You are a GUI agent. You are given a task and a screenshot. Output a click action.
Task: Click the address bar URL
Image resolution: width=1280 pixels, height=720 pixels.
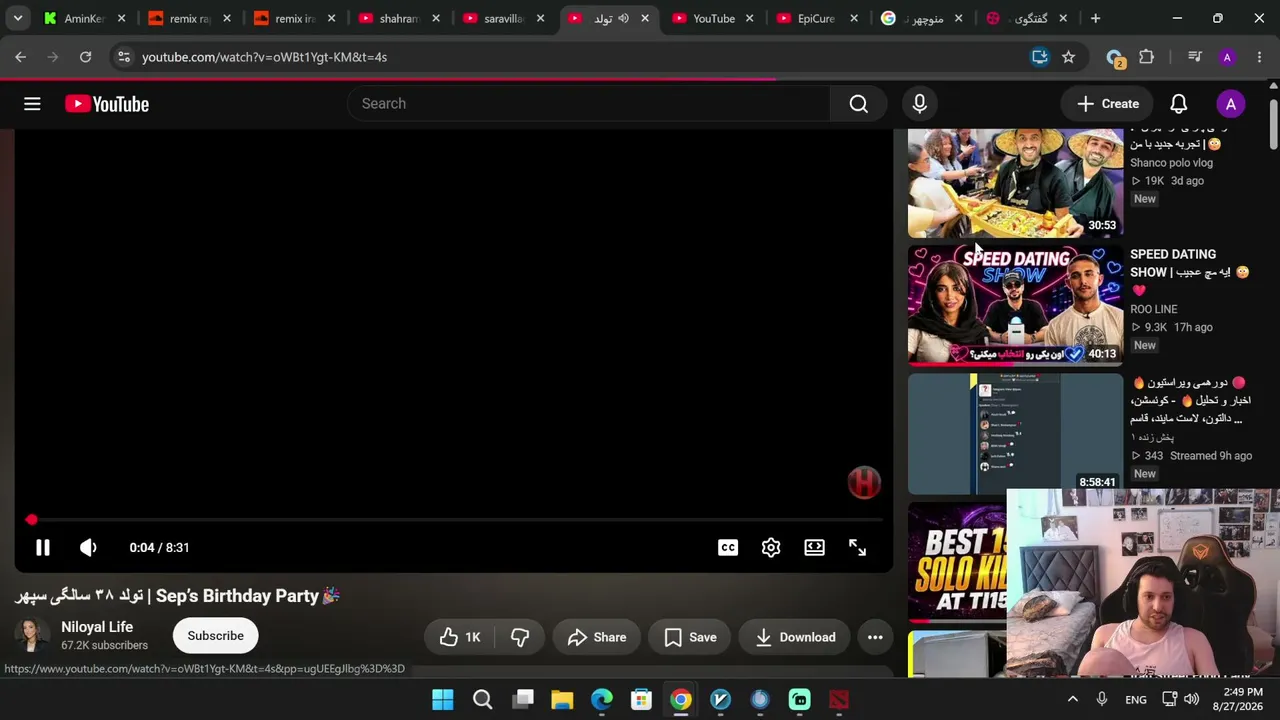(x=264, y=57)
